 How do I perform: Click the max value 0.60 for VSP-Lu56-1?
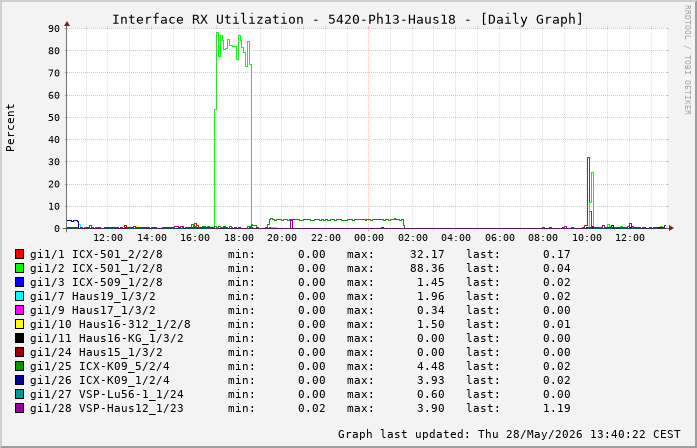[431, 394]
